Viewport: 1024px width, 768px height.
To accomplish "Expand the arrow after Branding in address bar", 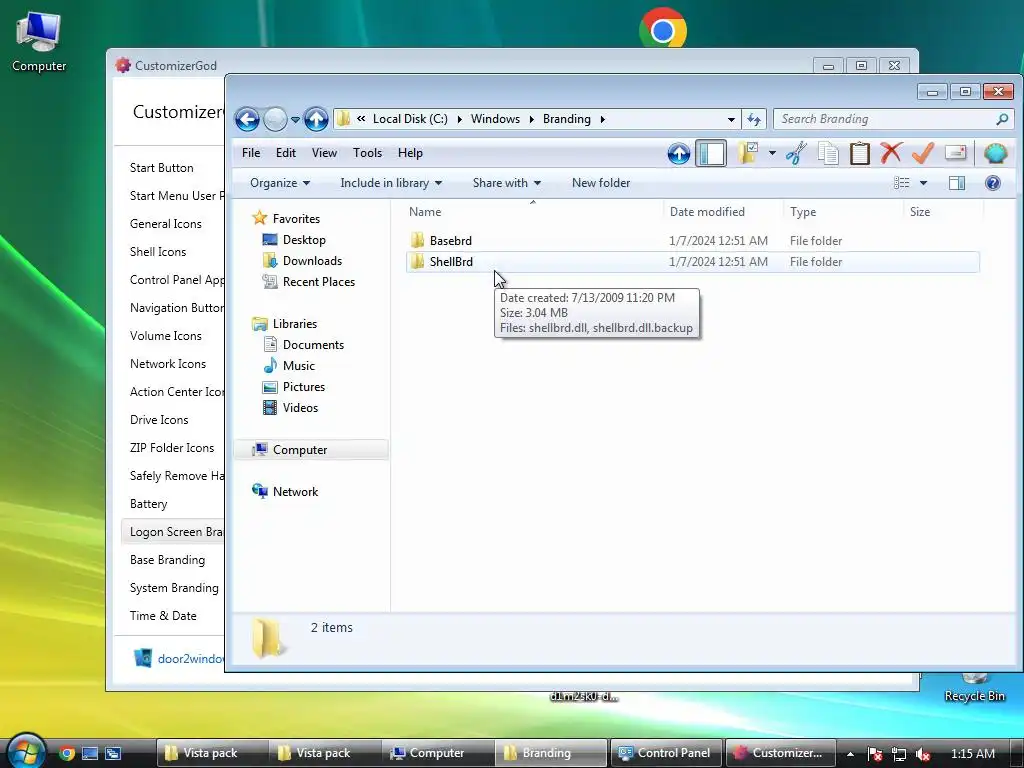I will click(602, 120).
